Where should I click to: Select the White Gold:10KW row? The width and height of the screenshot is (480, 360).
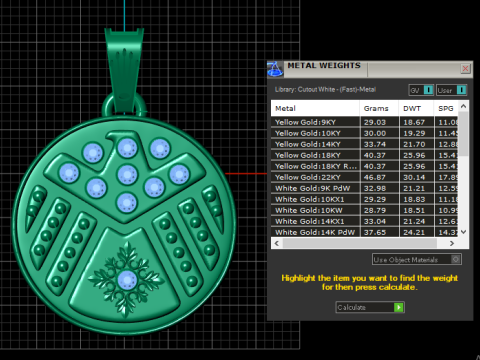pos(365,210)
